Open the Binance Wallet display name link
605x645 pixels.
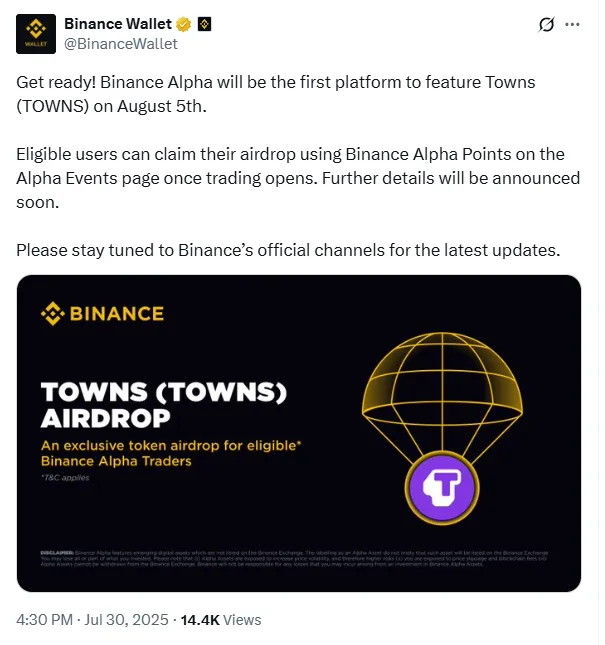click(117, 24)
